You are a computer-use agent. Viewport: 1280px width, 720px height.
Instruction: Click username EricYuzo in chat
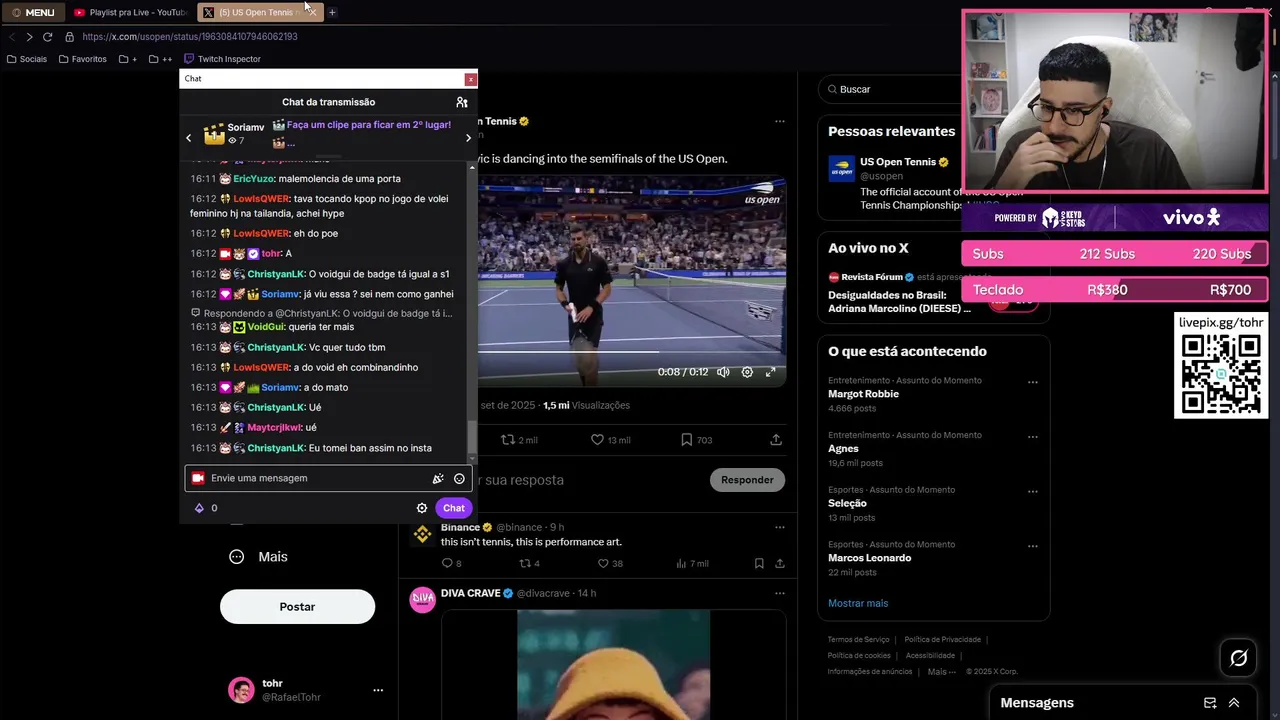pos(253,179)
